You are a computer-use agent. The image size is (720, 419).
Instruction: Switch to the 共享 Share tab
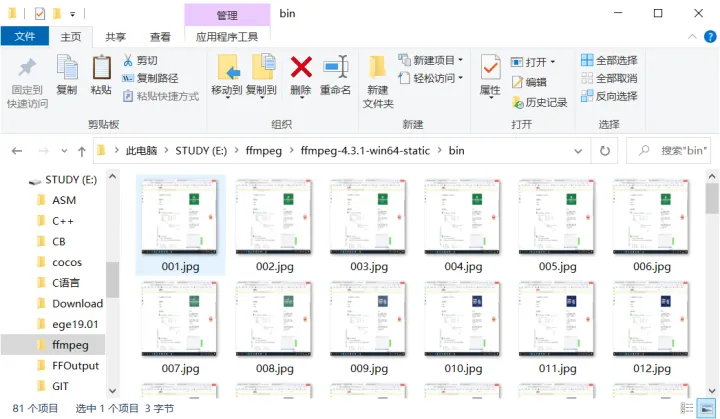[x=115, y=37]
